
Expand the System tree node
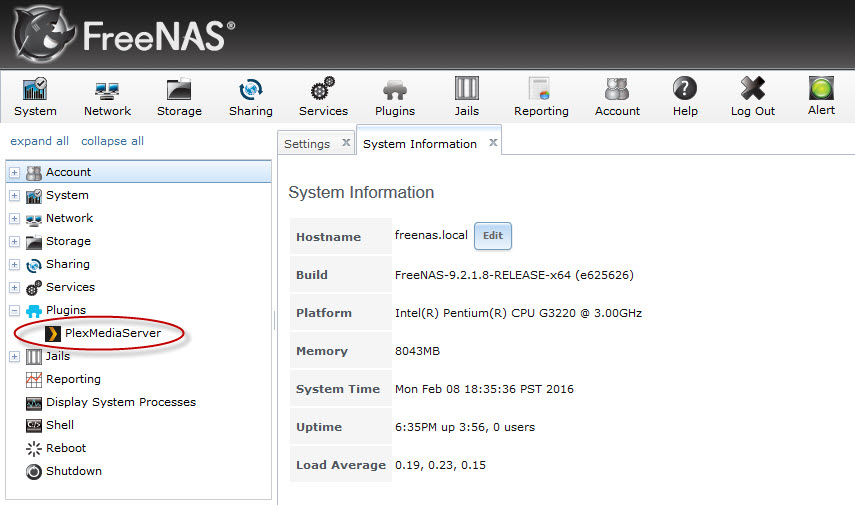pyautogui.click(x=15, y=196)
